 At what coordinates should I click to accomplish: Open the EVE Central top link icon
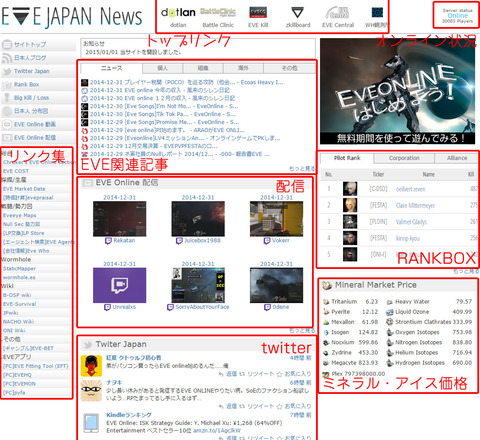click(x=337, y=13)
